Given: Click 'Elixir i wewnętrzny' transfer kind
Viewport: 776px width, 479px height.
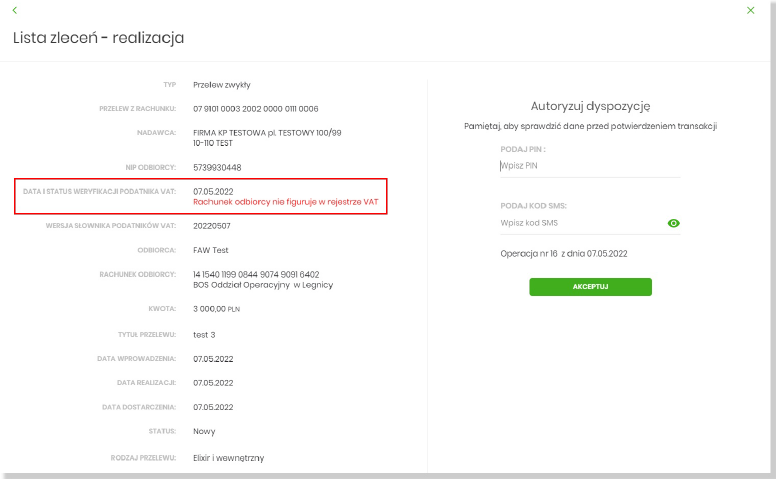Looking at the screenshot, I should click(228, 457).
